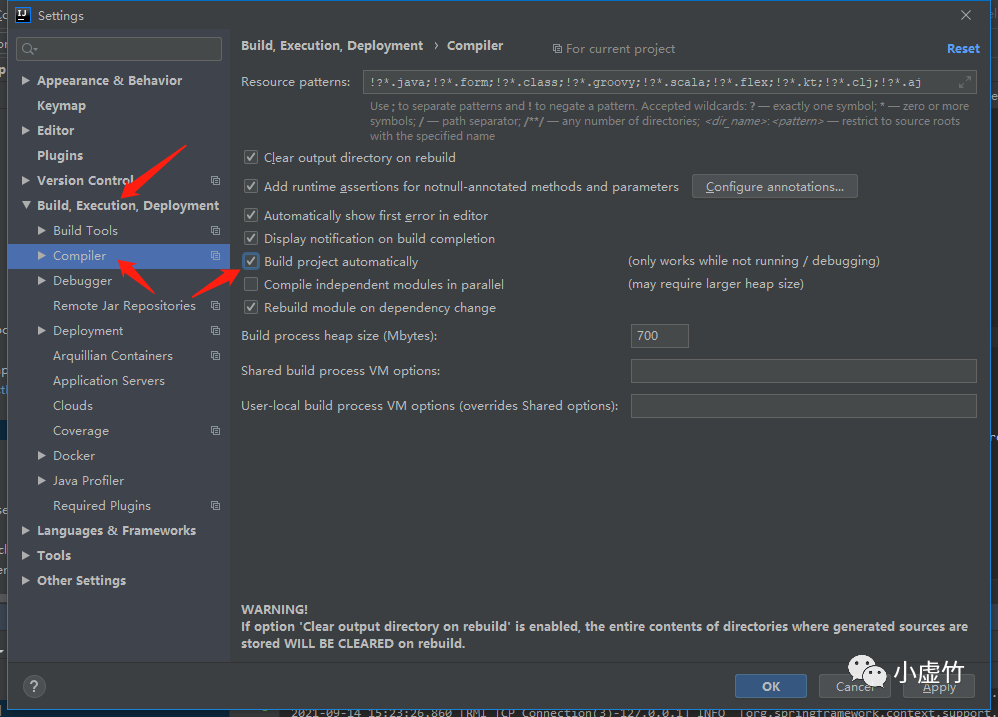Expand Languages & Frameworks arrow

click(x=25, y=531)
